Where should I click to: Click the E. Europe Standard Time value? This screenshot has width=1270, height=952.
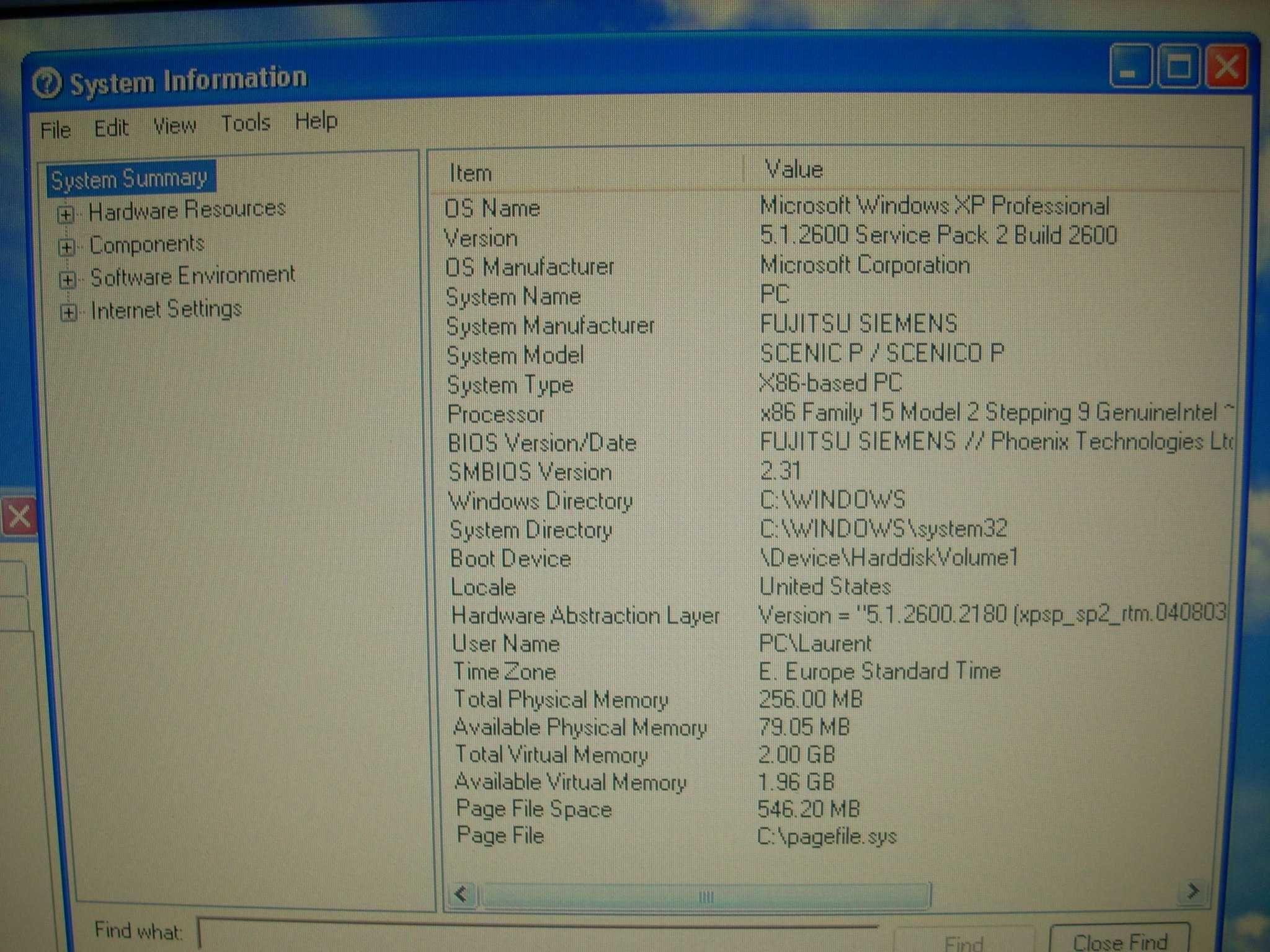pos(879,671)
